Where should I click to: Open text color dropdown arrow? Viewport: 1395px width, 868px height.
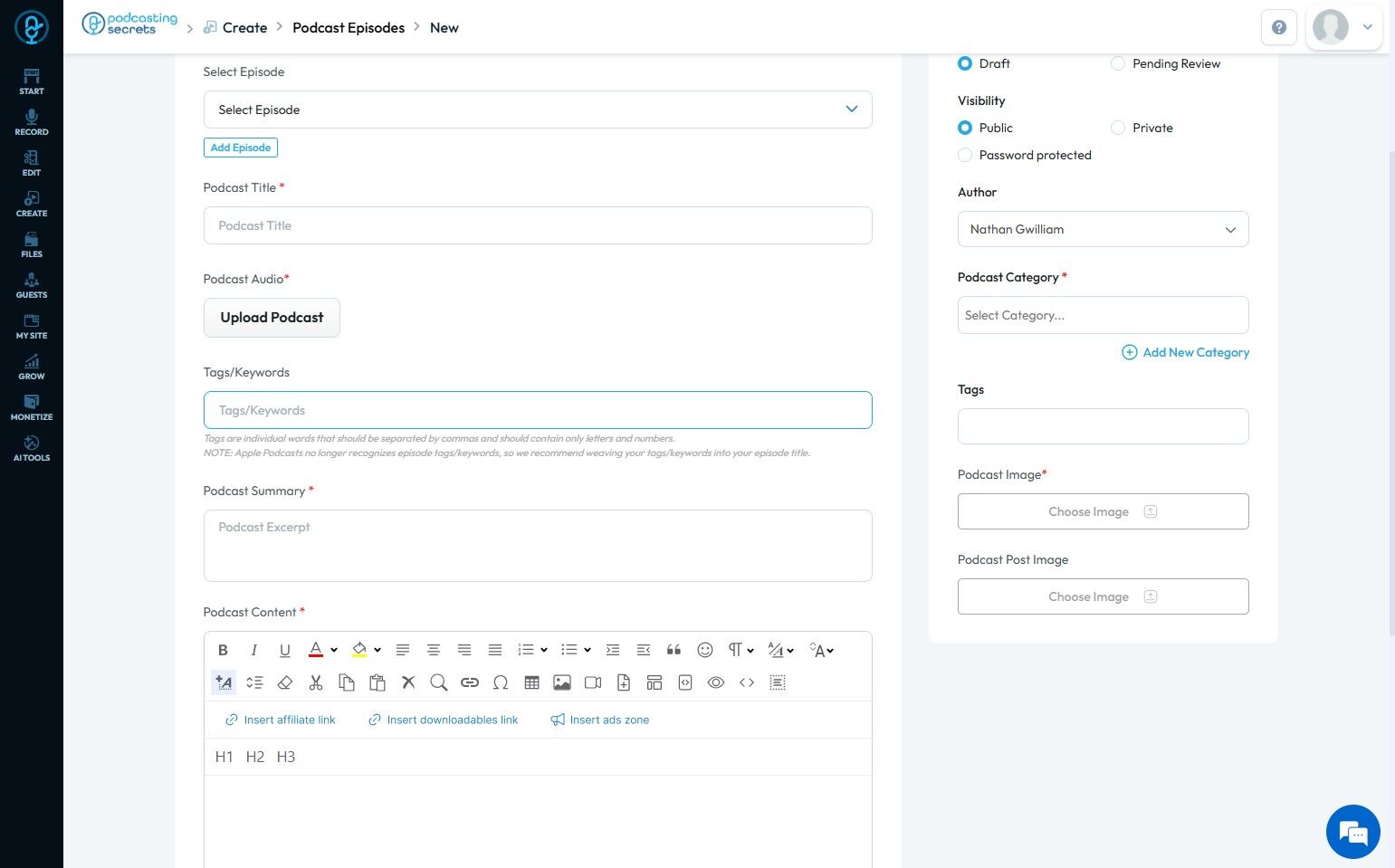coord(334,650)
